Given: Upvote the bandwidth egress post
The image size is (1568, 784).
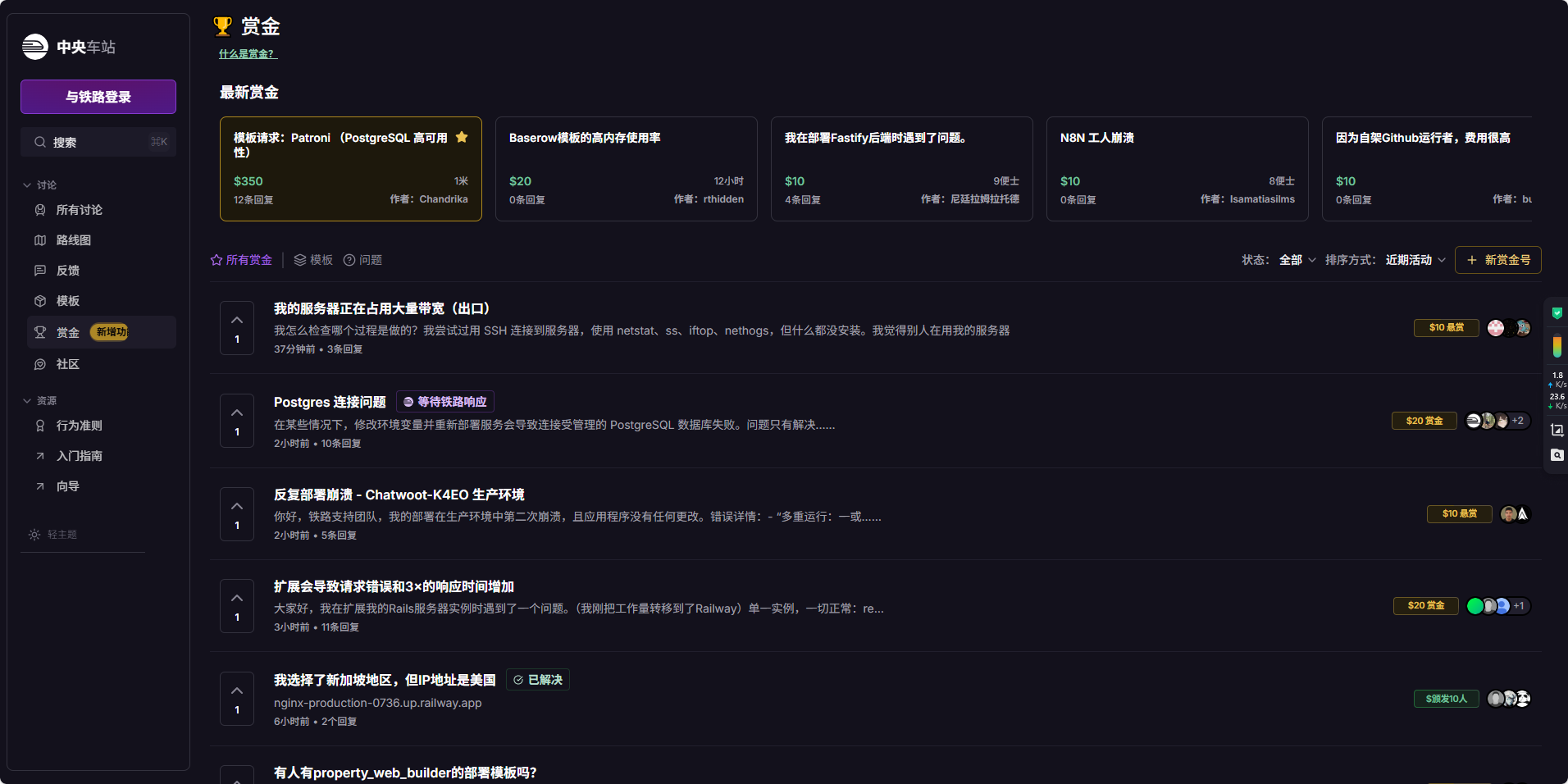Looking at the screenshot, I should (237, 321).
